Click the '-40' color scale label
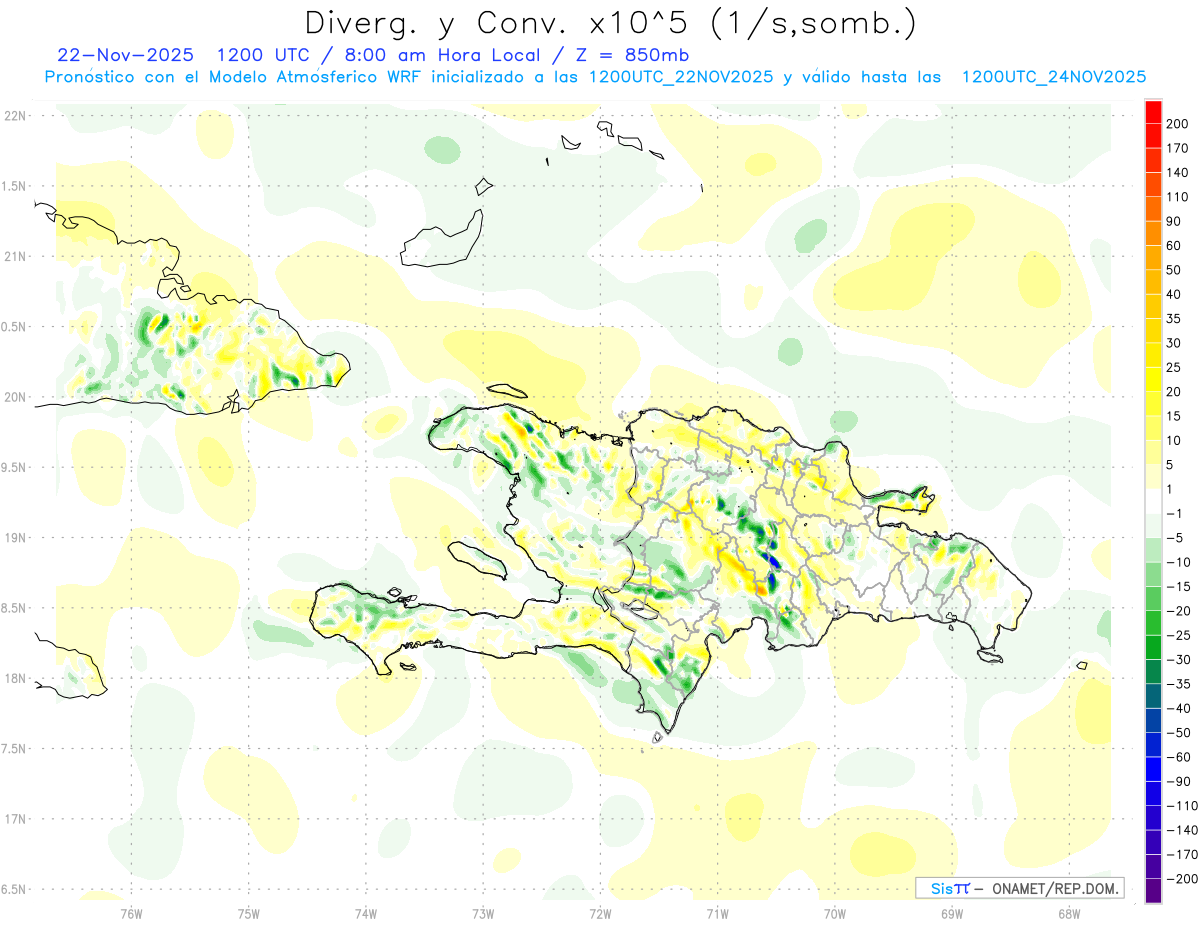Screen dimensions: 1200x927 [x=1178, y=708]
